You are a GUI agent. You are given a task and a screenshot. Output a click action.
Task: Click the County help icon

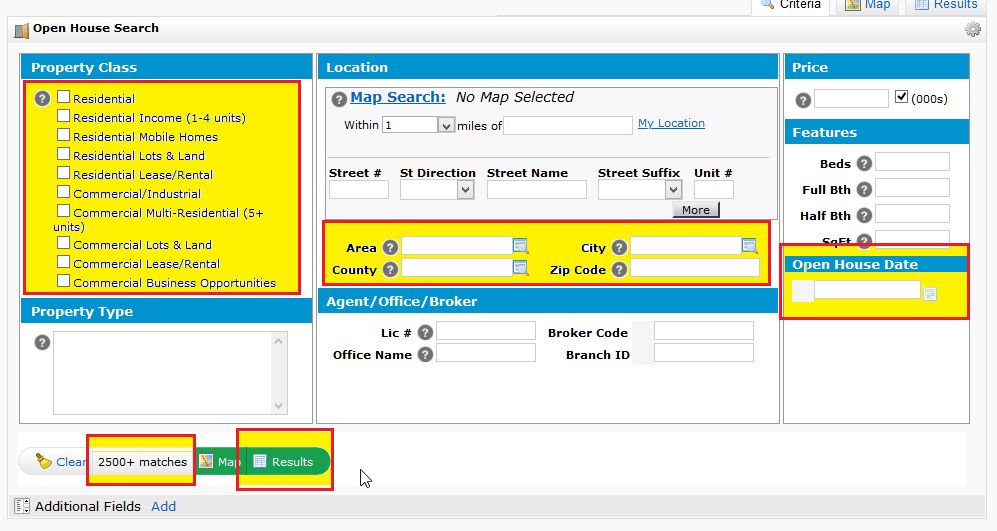click(390, 270)
